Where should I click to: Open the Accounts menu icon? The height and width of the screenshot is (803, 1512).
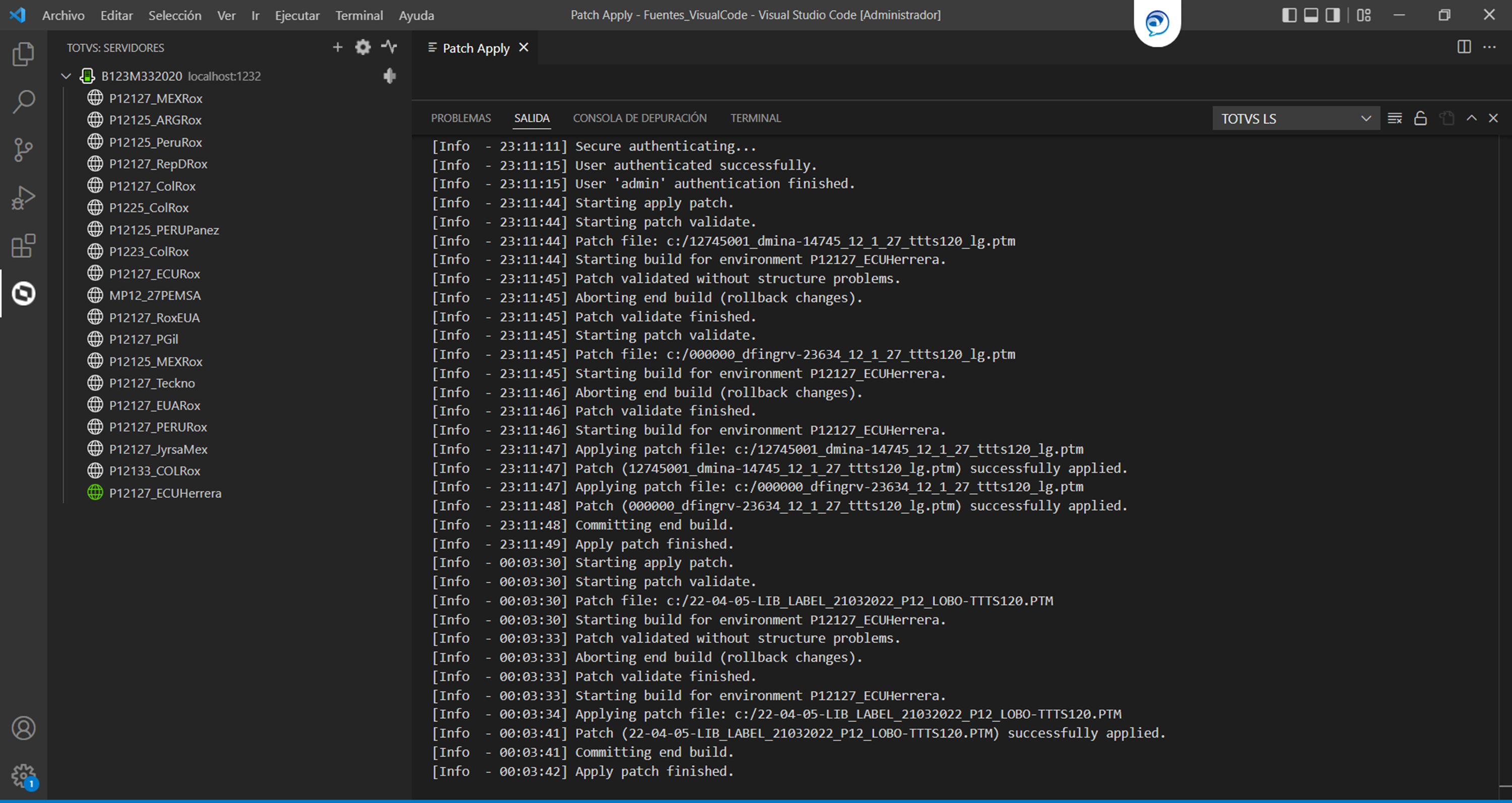pyautogui.click(x=24, y=728)
